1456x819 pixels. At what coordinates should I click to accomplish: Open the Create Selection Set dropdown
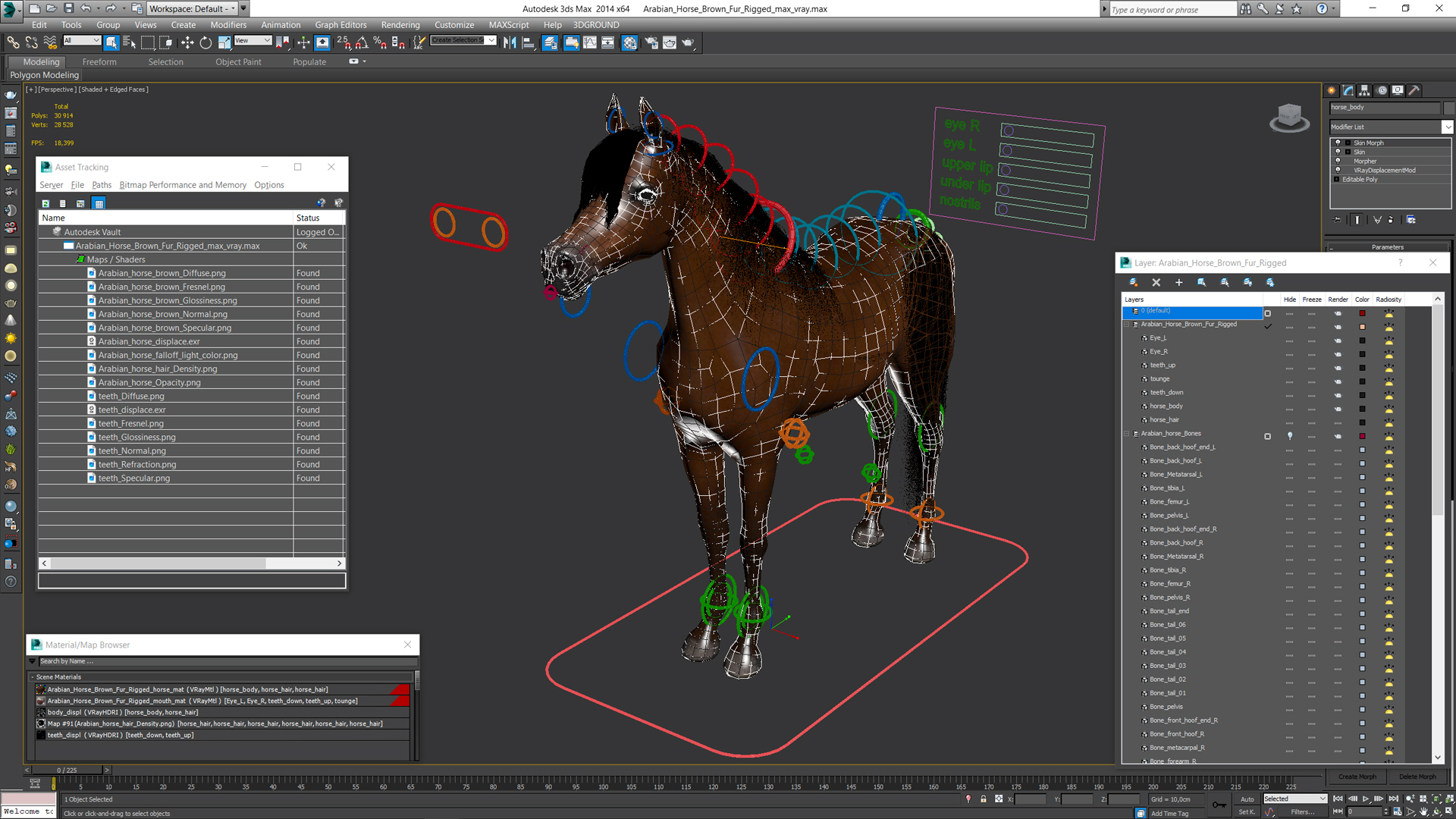pyautogui.click(x=463, y=40)
